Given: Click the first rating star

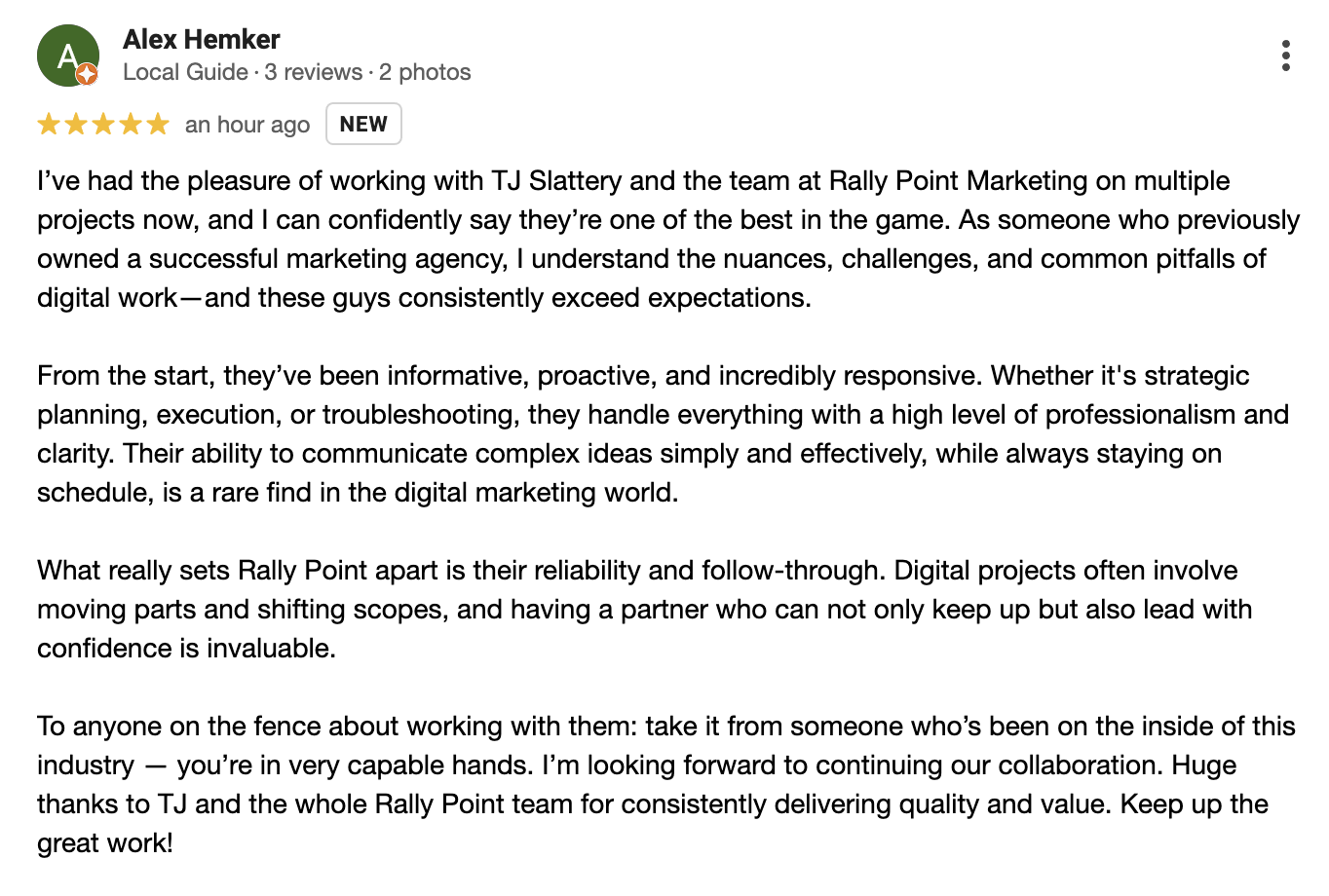Looking at the screenshot, I should (x=49, y=125).
